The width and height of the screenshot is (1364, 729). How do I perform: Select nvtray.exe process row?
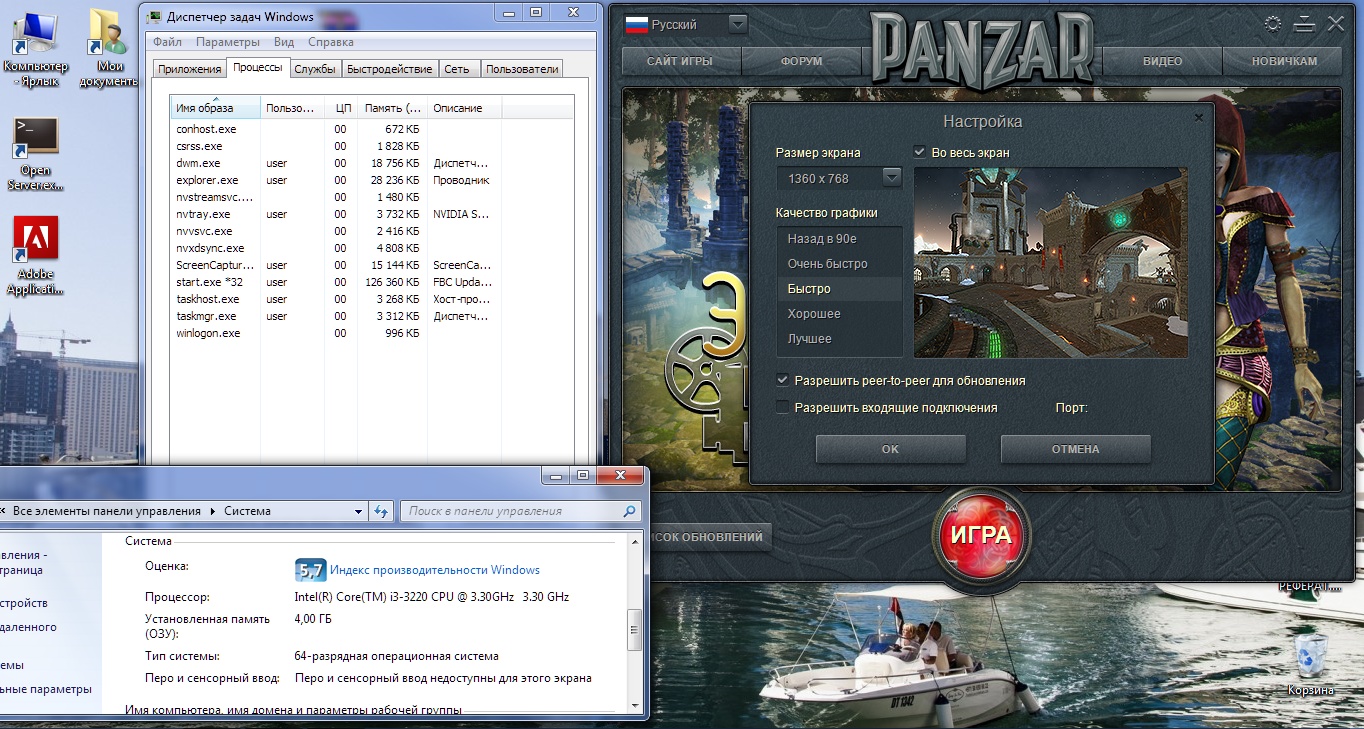tap(372, 214)
